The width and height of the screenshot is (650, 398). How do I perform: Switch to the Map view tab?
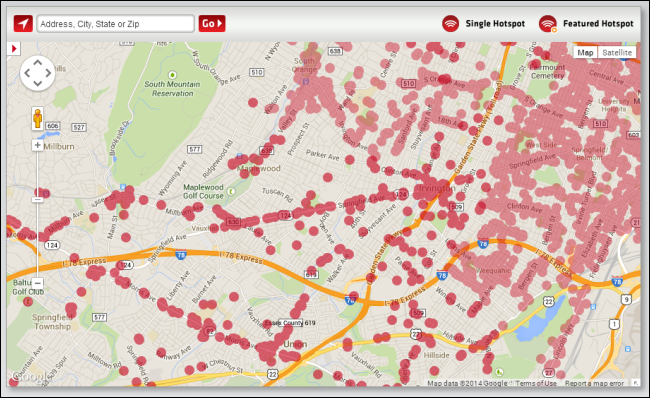tap(585, 52)
